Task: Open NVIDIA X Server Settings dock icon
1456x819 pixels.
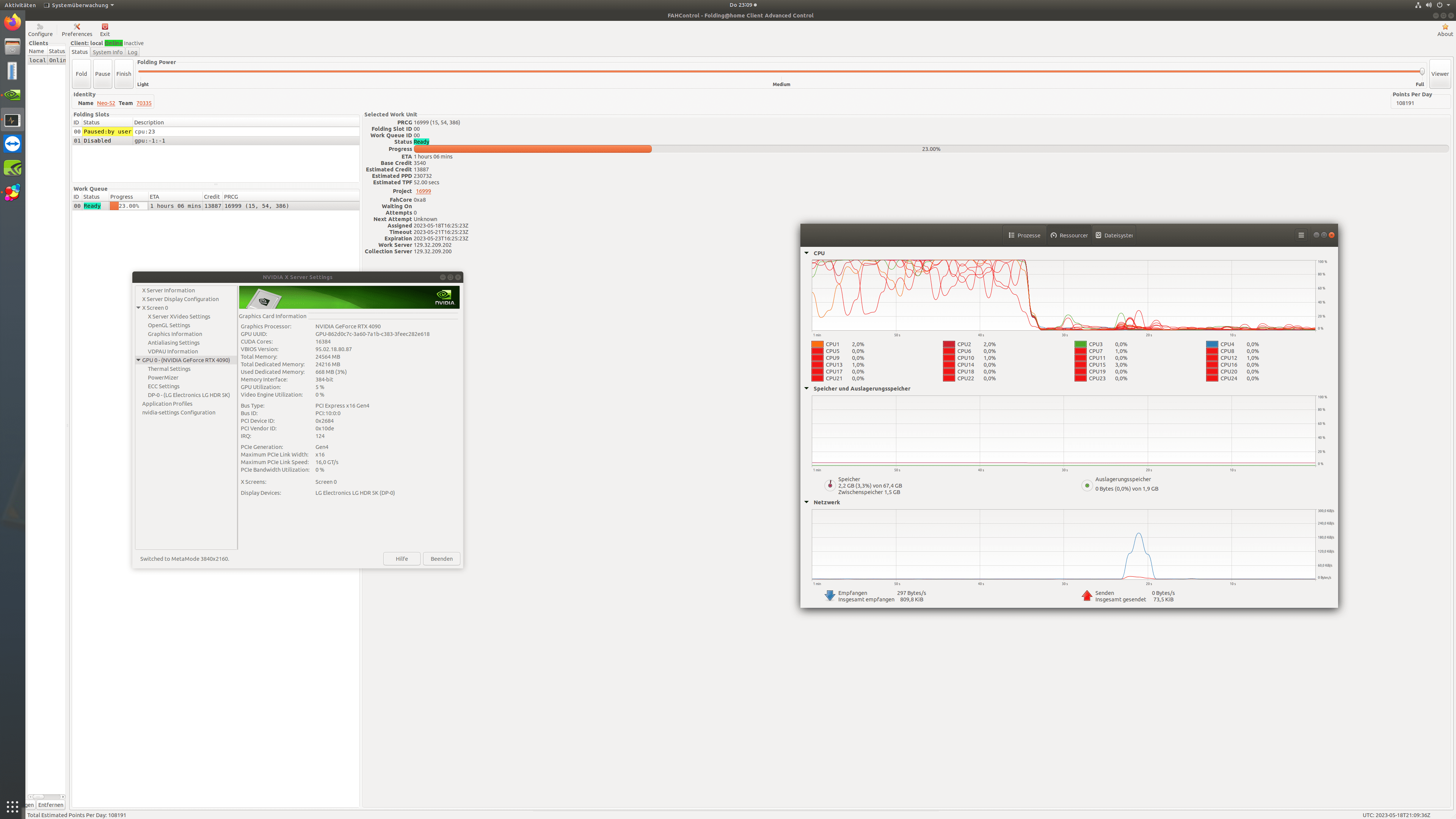Action: (13, 95)
